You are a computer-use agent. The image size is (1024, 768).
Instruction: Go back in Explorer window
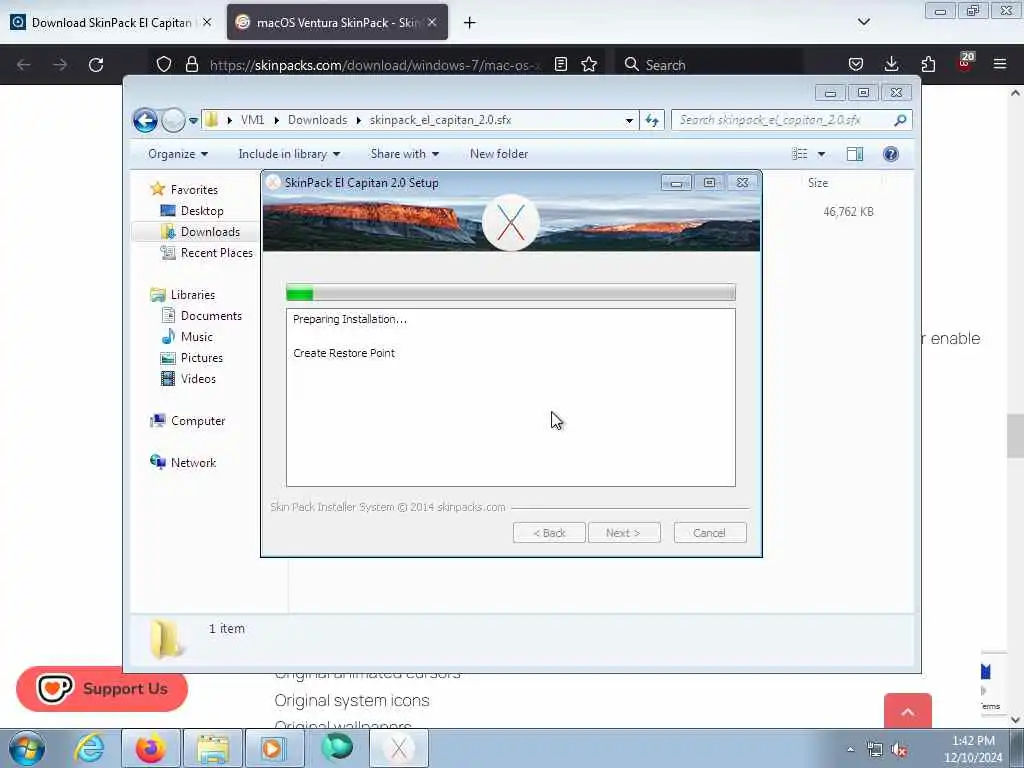[145, 120]
